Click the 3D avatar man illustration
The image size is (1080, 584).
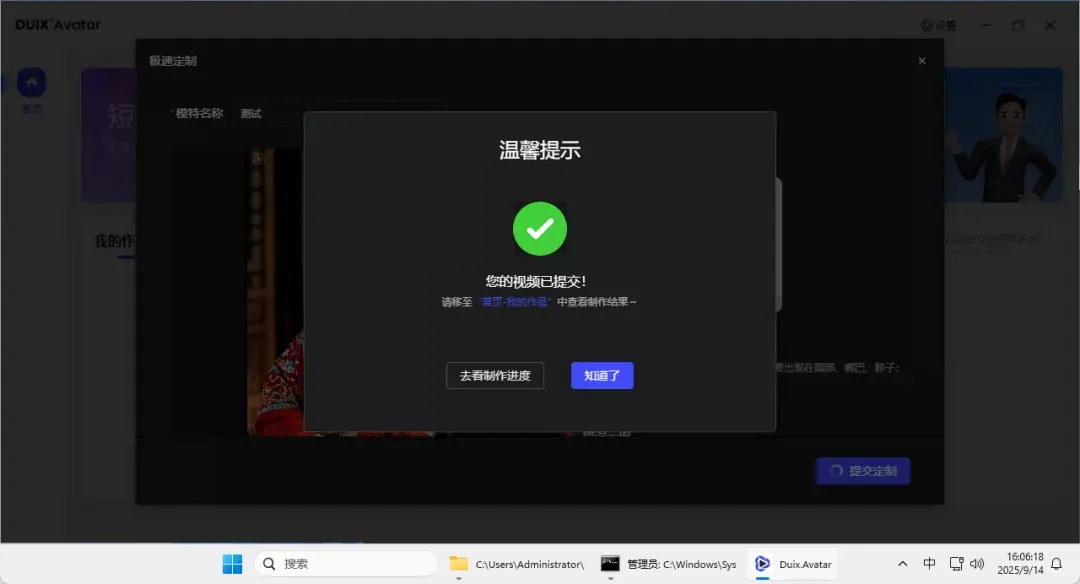click(x=1004, y=147)
